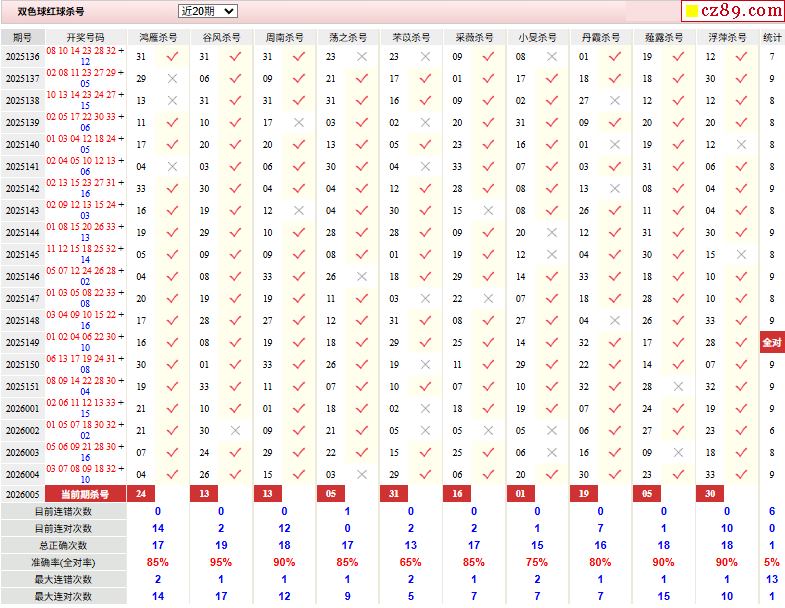Click the gray X for 小旻杀号 in row 2025136
This screenshot has width=785, height=608.
click(551, 57)
